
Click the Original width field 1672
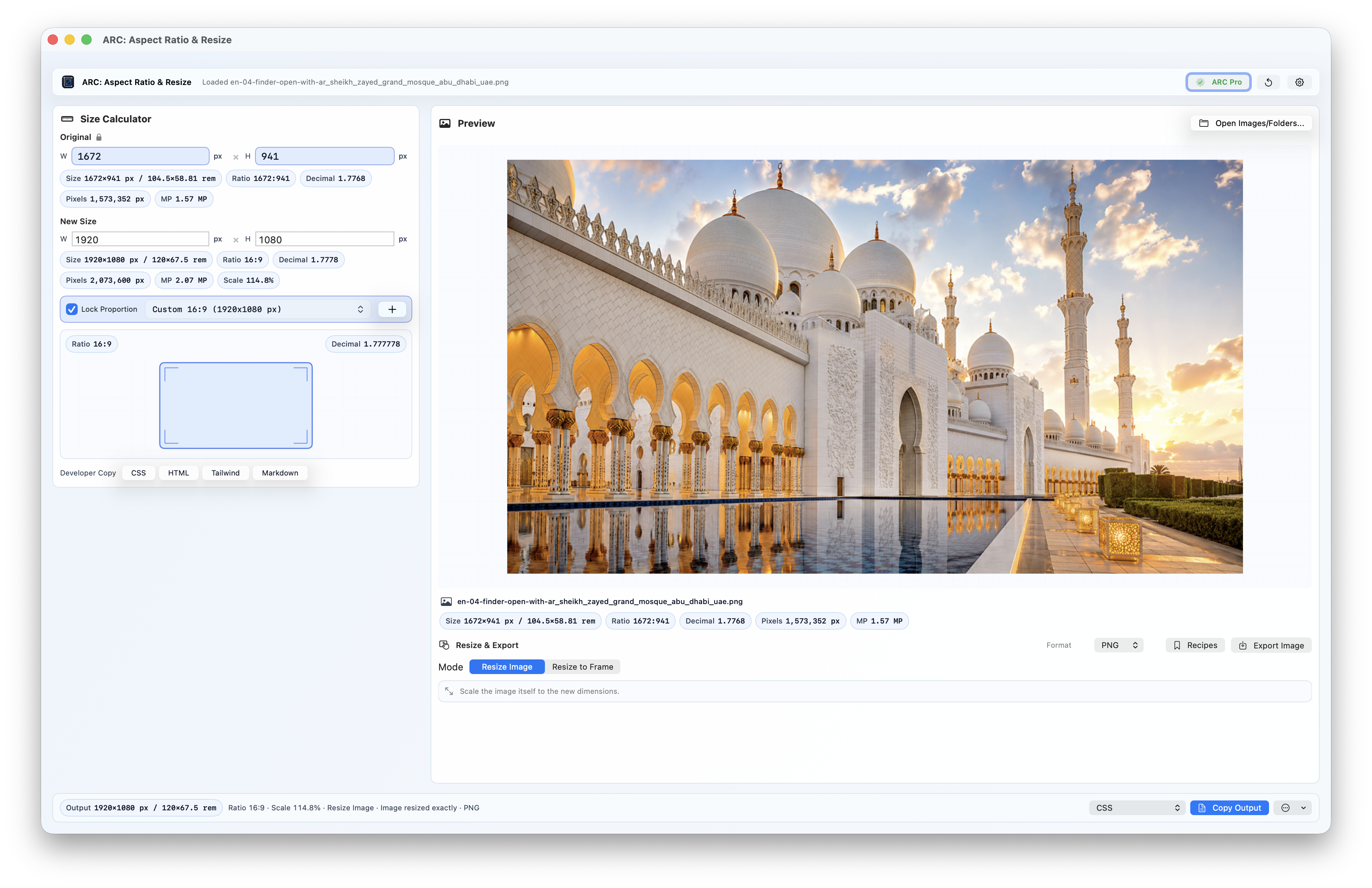tap(140, 156)
